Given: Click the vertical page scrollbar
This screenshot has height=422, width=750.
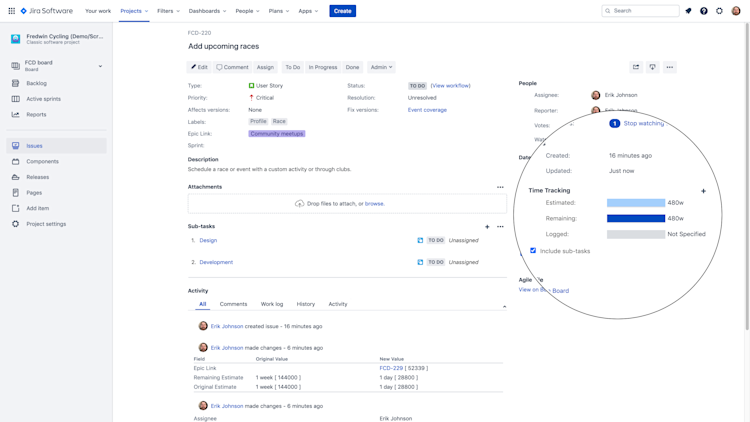Looking at the screenshot, I should tap(747, 177).
